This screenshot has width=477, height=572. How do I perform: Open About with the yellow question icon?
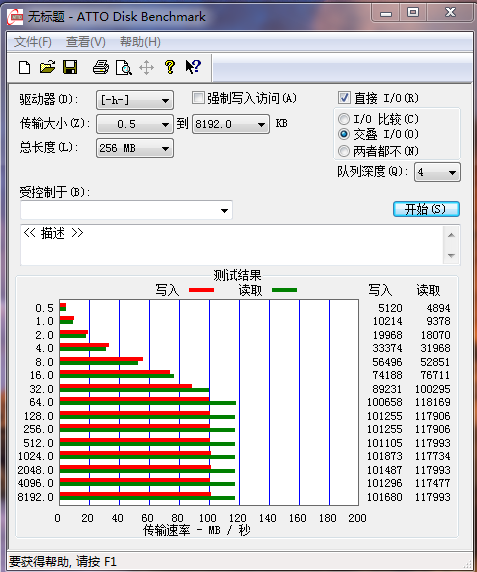[x=170, y=67]
